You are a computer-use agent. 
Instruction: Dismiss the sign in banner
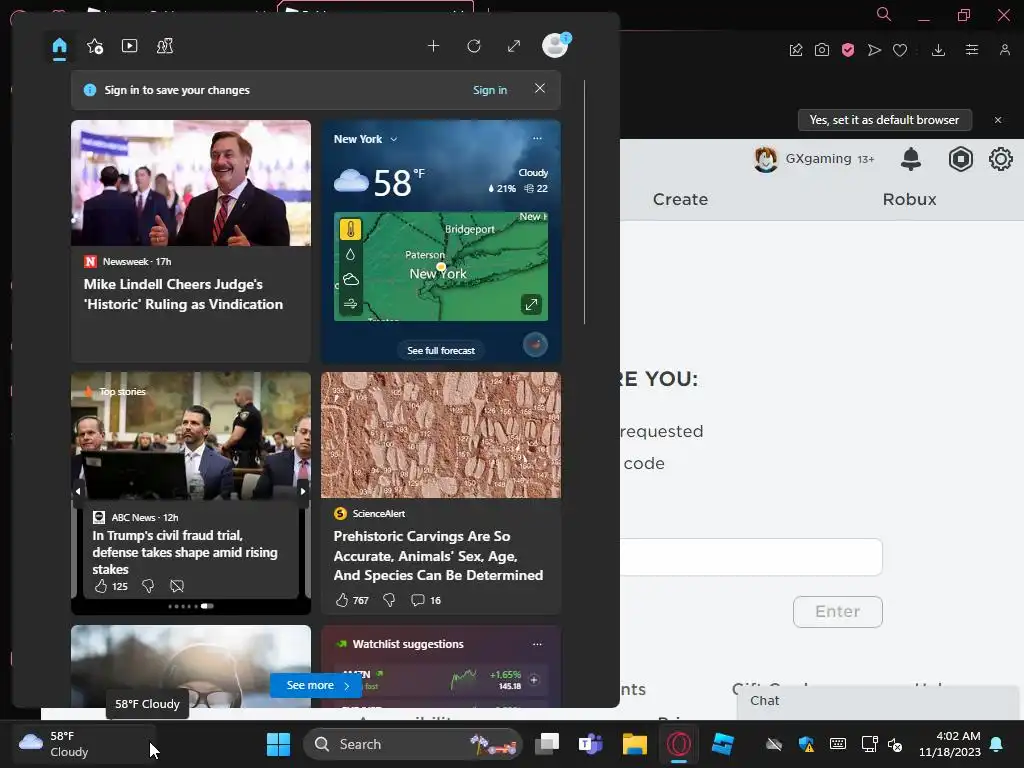(x=539, y=88)
